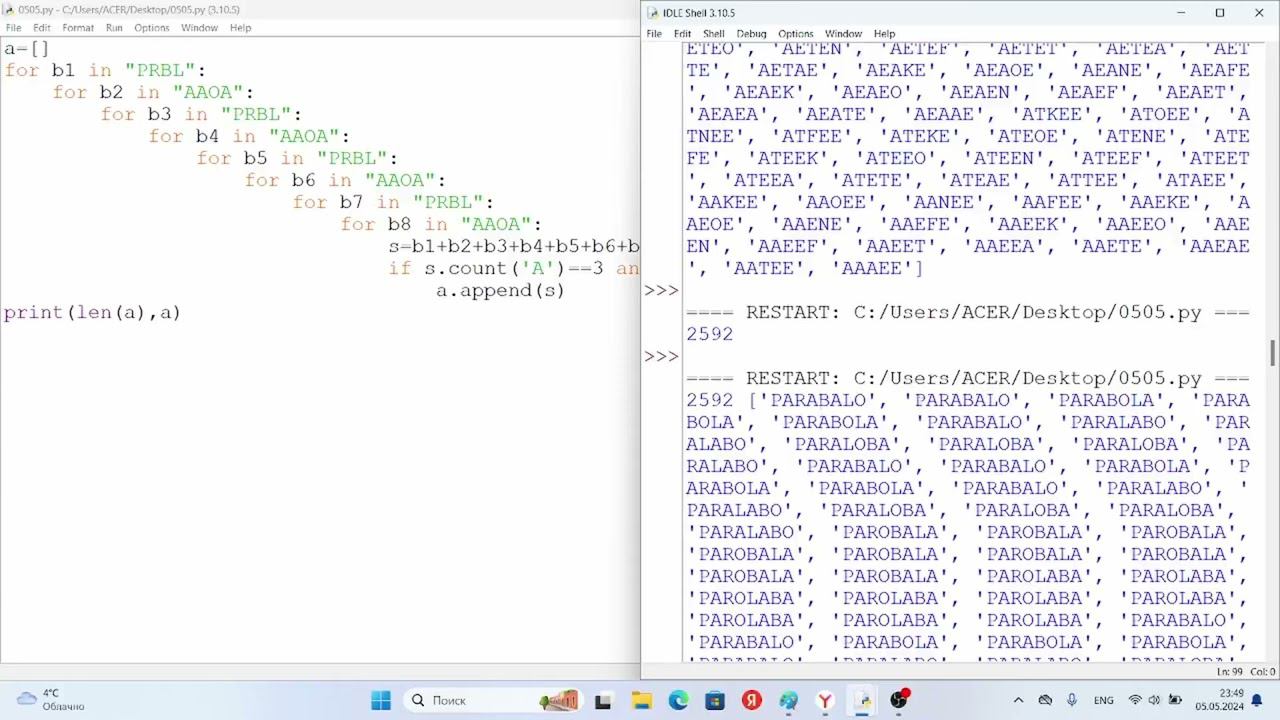
Task: Click the microphone tray icon
Action: [1072, 701]
